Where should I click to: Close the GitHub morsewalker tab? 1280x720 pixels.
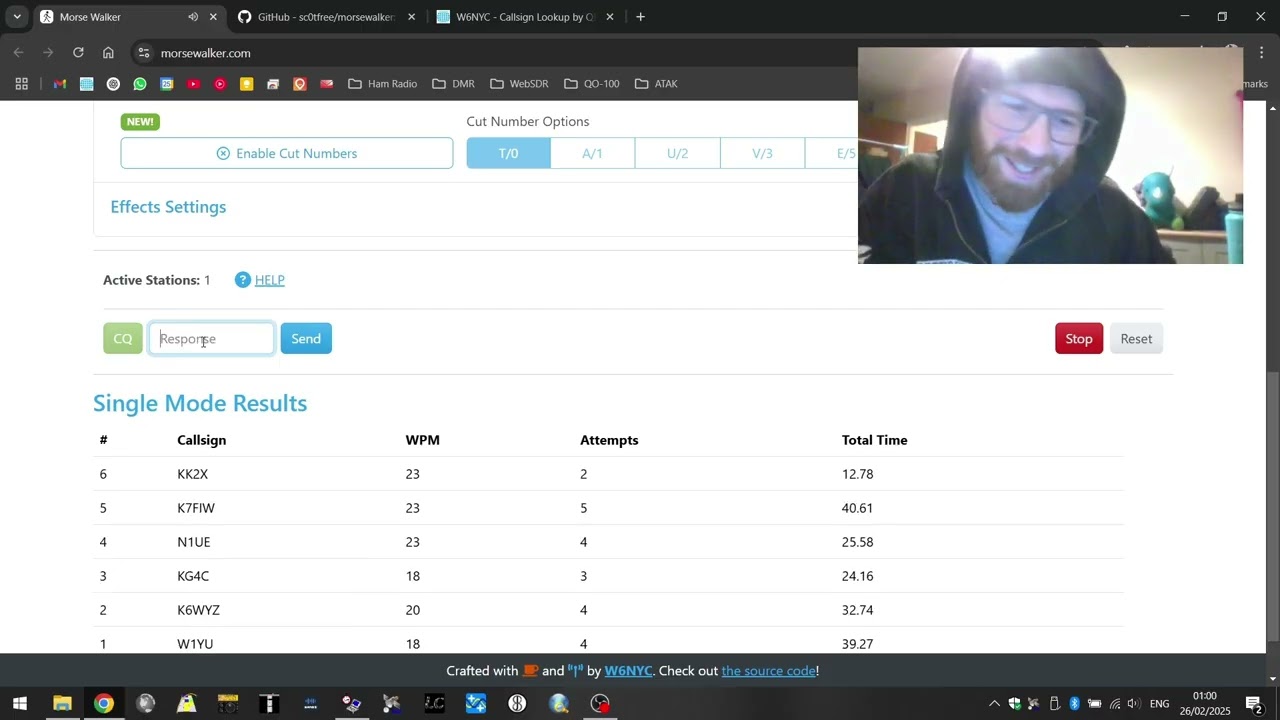click(x=411, y=17)
